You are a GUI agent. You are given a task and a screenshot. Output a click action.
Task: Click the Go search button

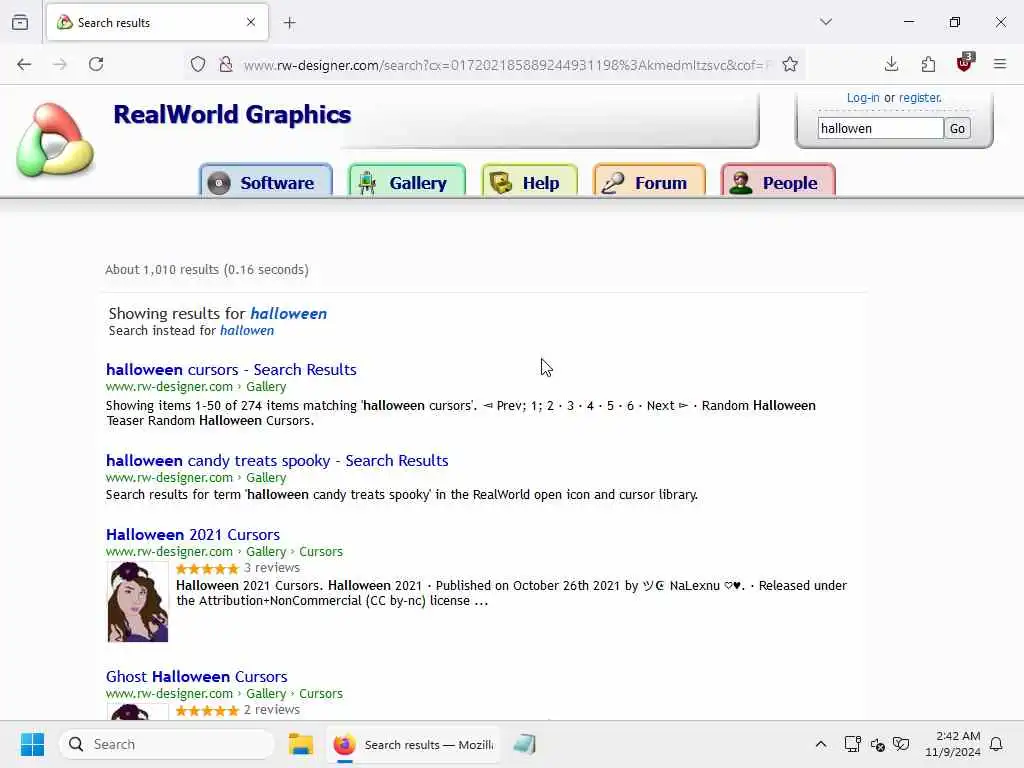[957, 129]
